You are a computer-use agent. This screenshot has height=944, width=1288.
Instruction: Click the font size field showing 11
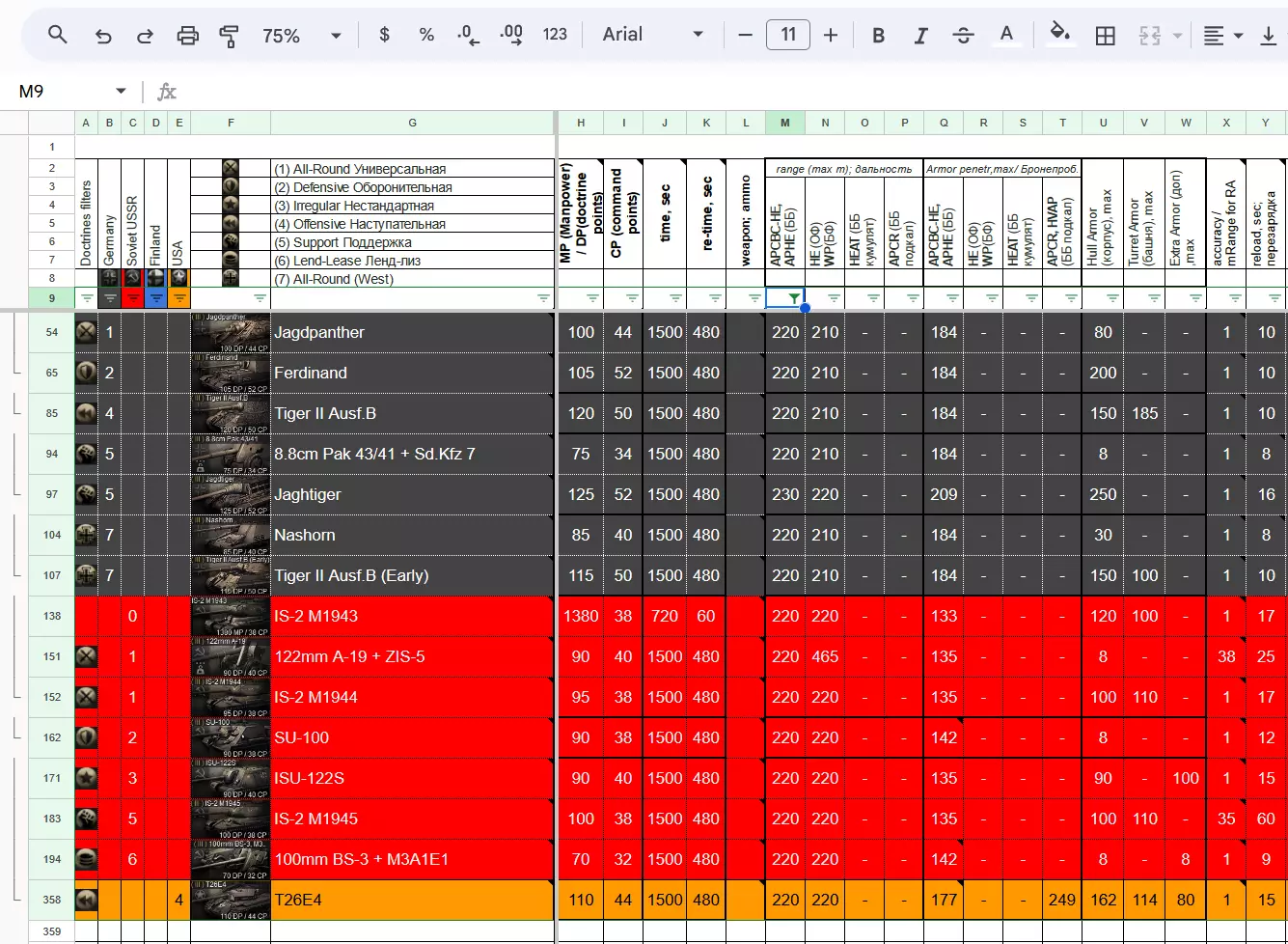pos(788,36)
